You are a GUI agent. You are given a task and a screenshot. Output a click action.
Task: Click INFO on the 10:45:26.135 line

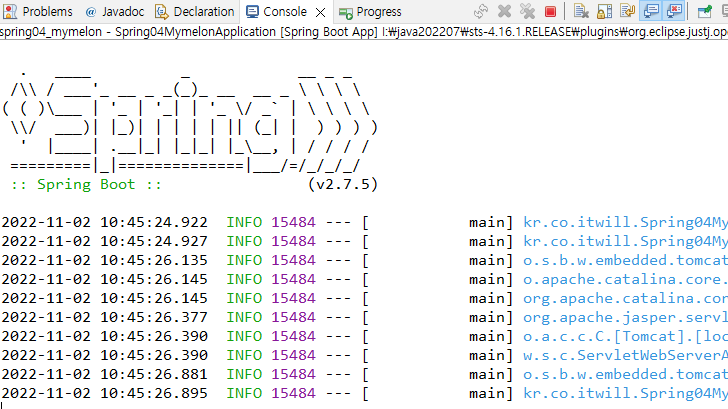point(244,260)
